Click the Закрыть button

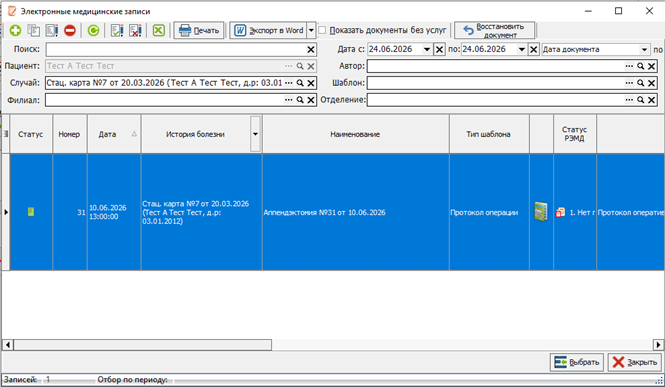point(634,362)
